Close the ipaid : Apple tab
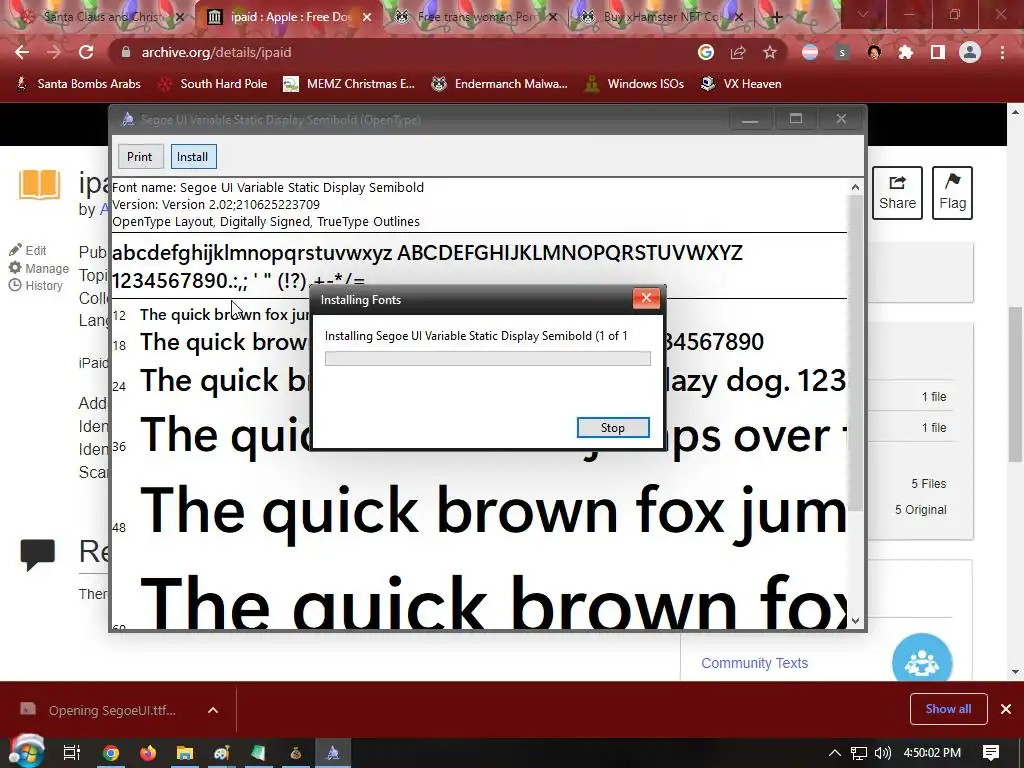 [x=367, y=17]
